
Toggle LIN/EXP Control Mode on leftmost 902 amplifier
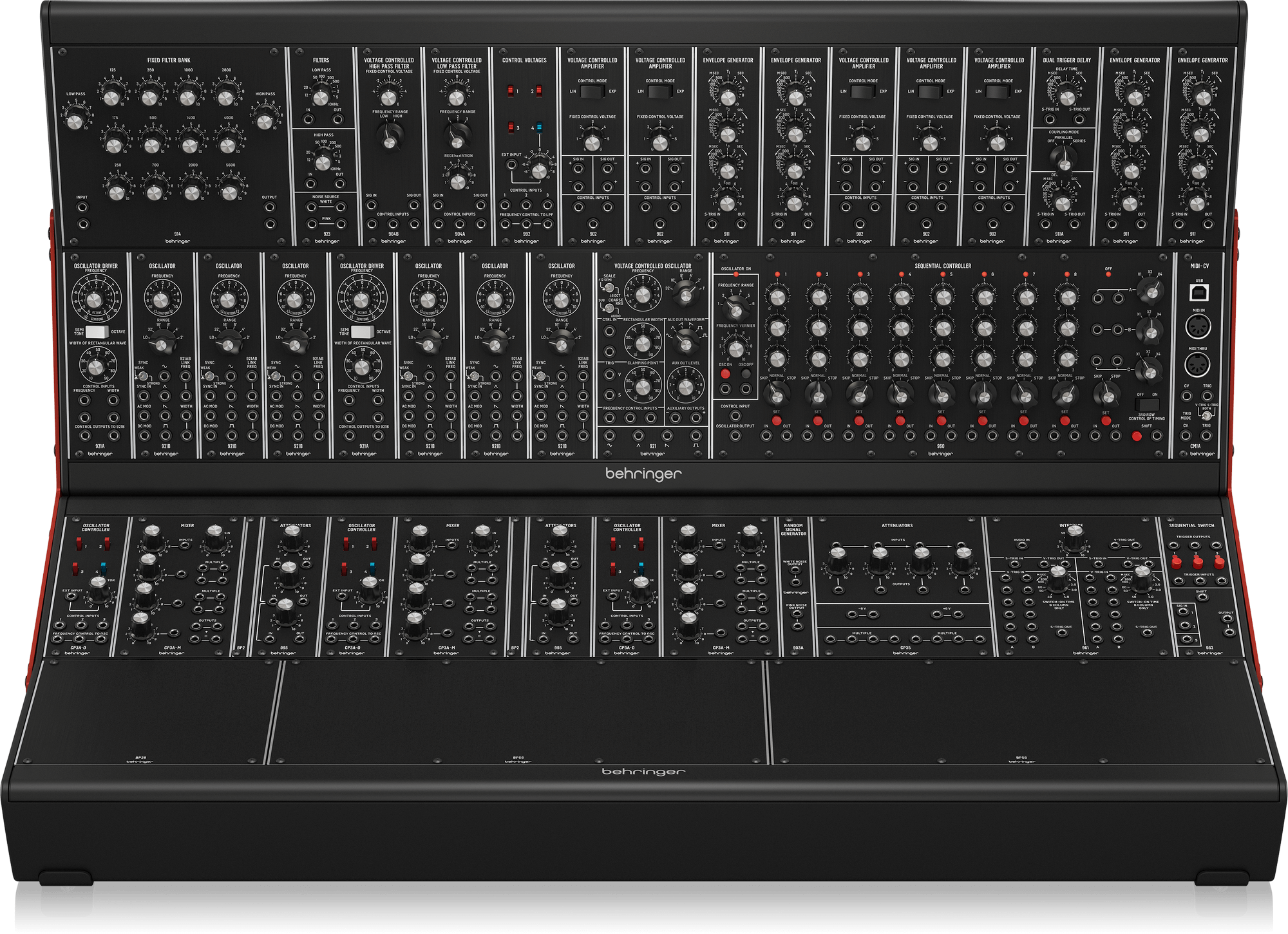pyautogui.click(x=592, y=91)
